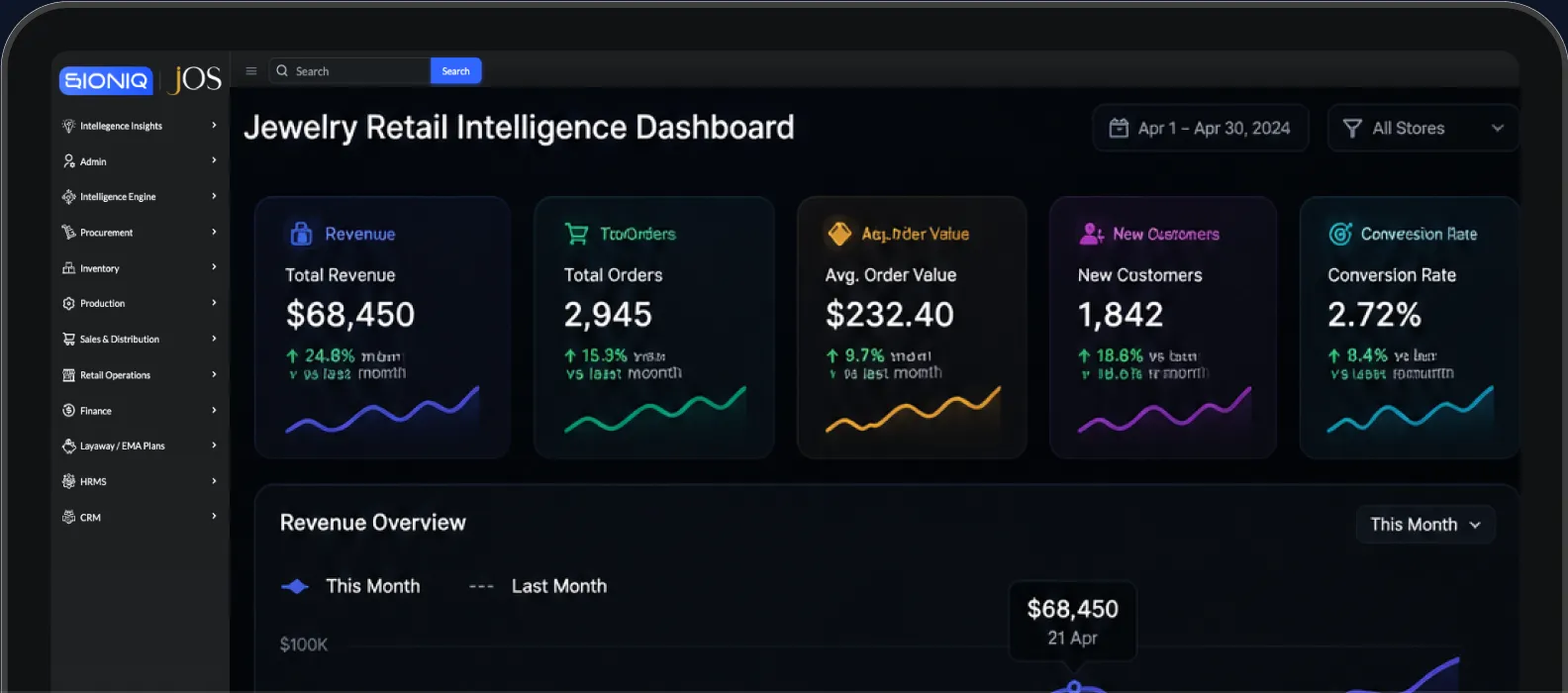The image size is (1568, 693).
Task: Click the calendar icon in date range
Action: coord(1119,128)
